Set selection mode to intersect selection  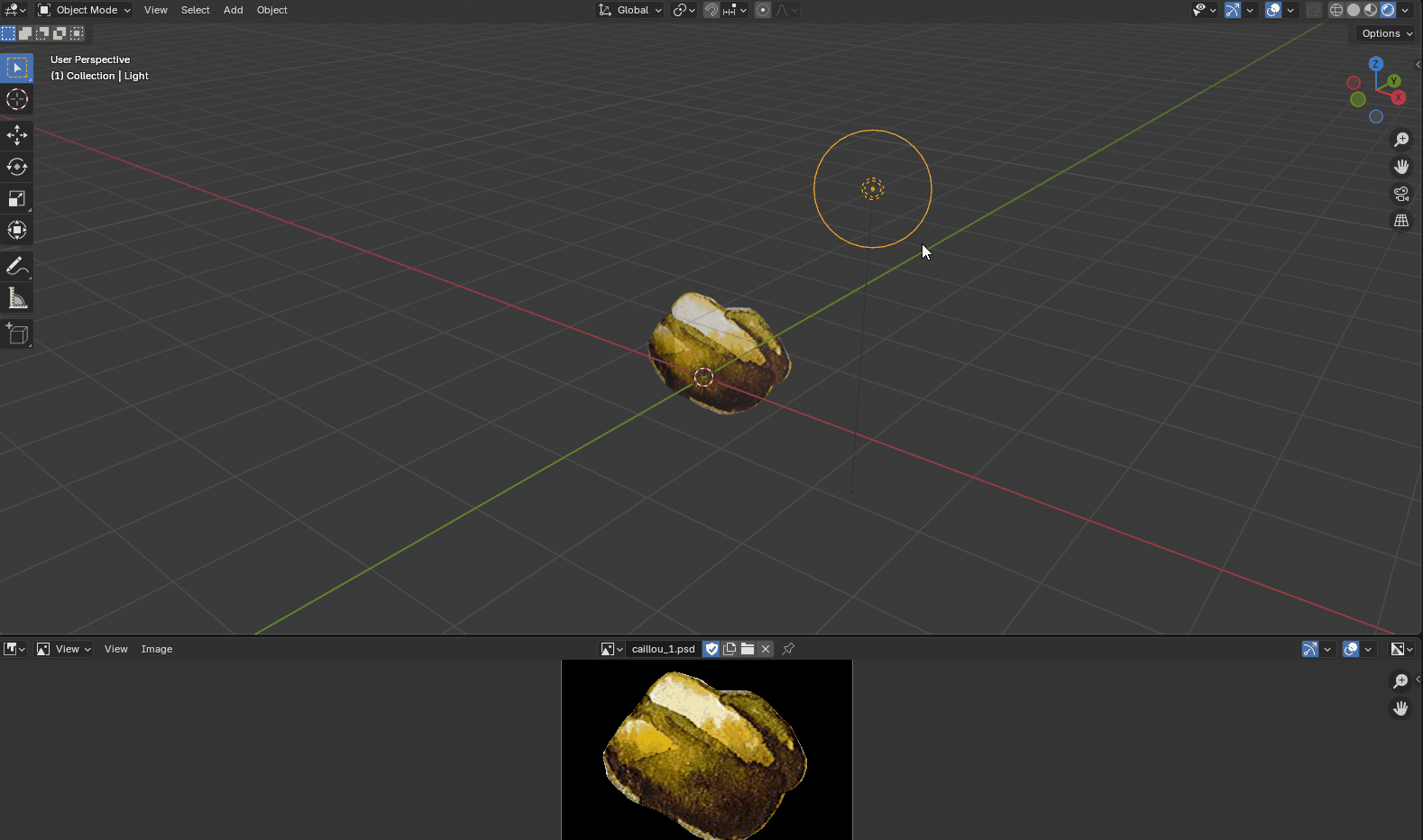[77, 33]
